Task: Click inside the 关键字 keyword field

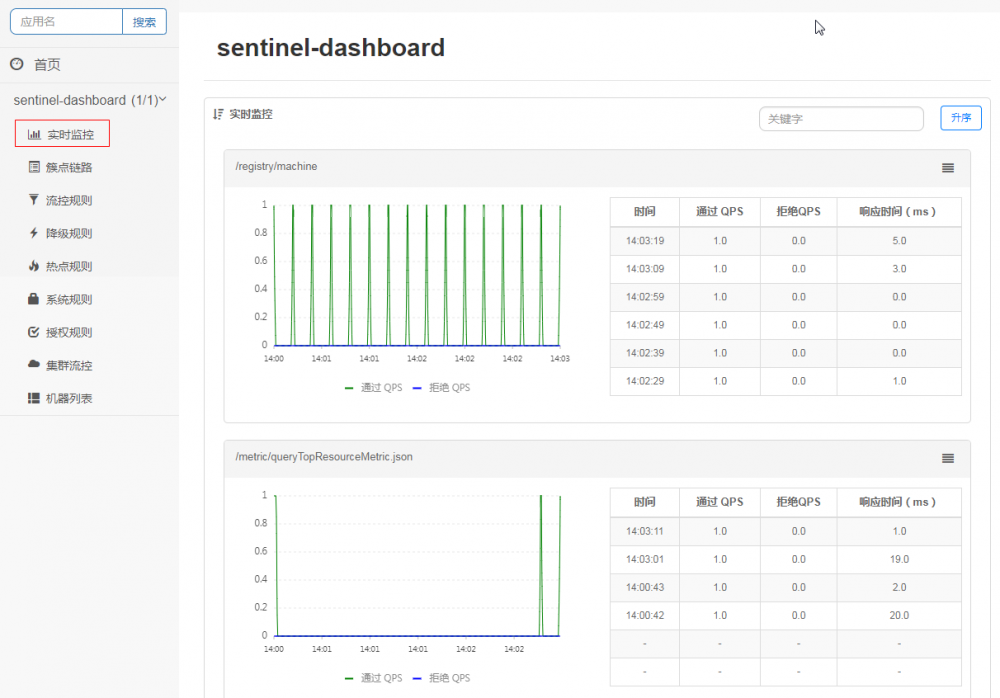Action: [840, 118]
